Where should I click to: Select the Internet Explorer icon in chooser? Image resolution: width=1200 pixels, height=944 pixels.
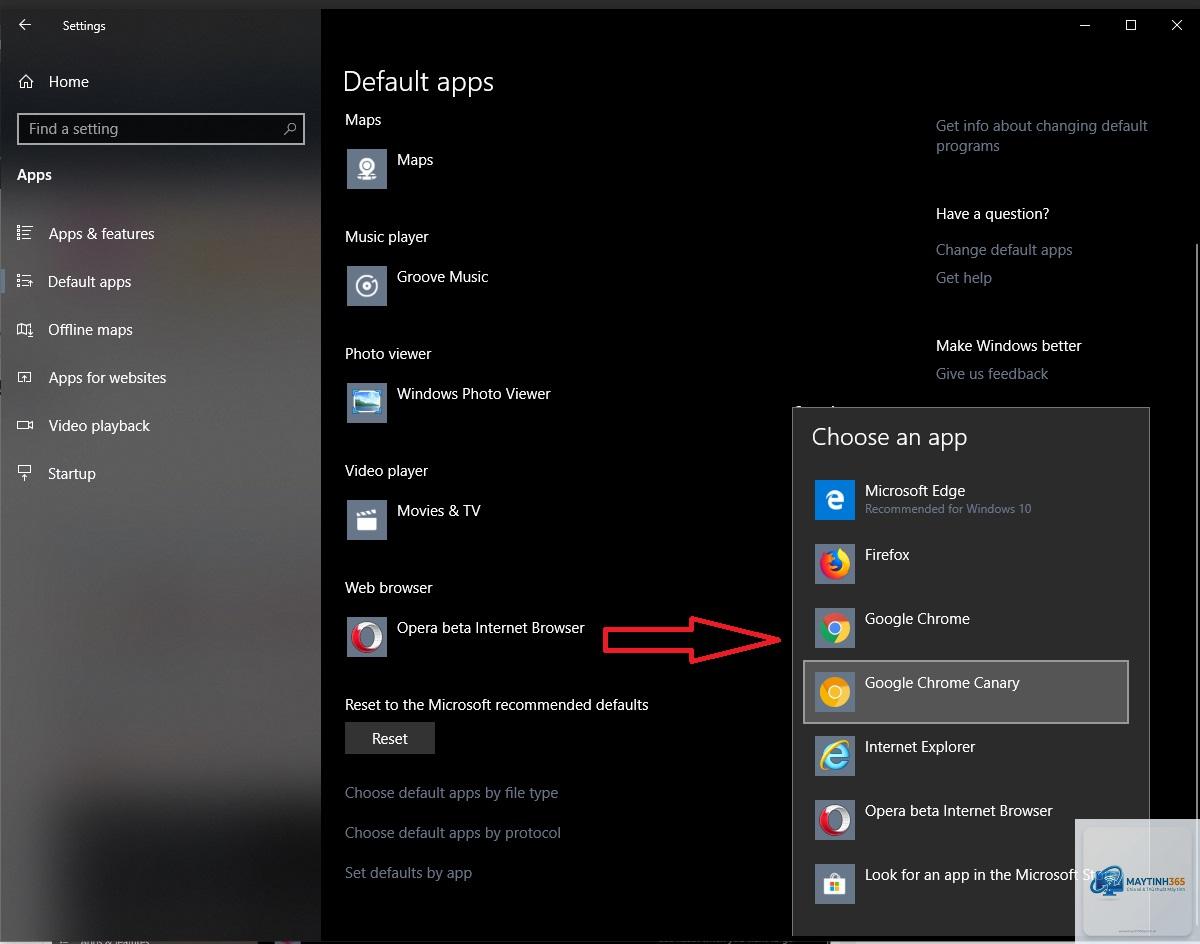(835, 756)
